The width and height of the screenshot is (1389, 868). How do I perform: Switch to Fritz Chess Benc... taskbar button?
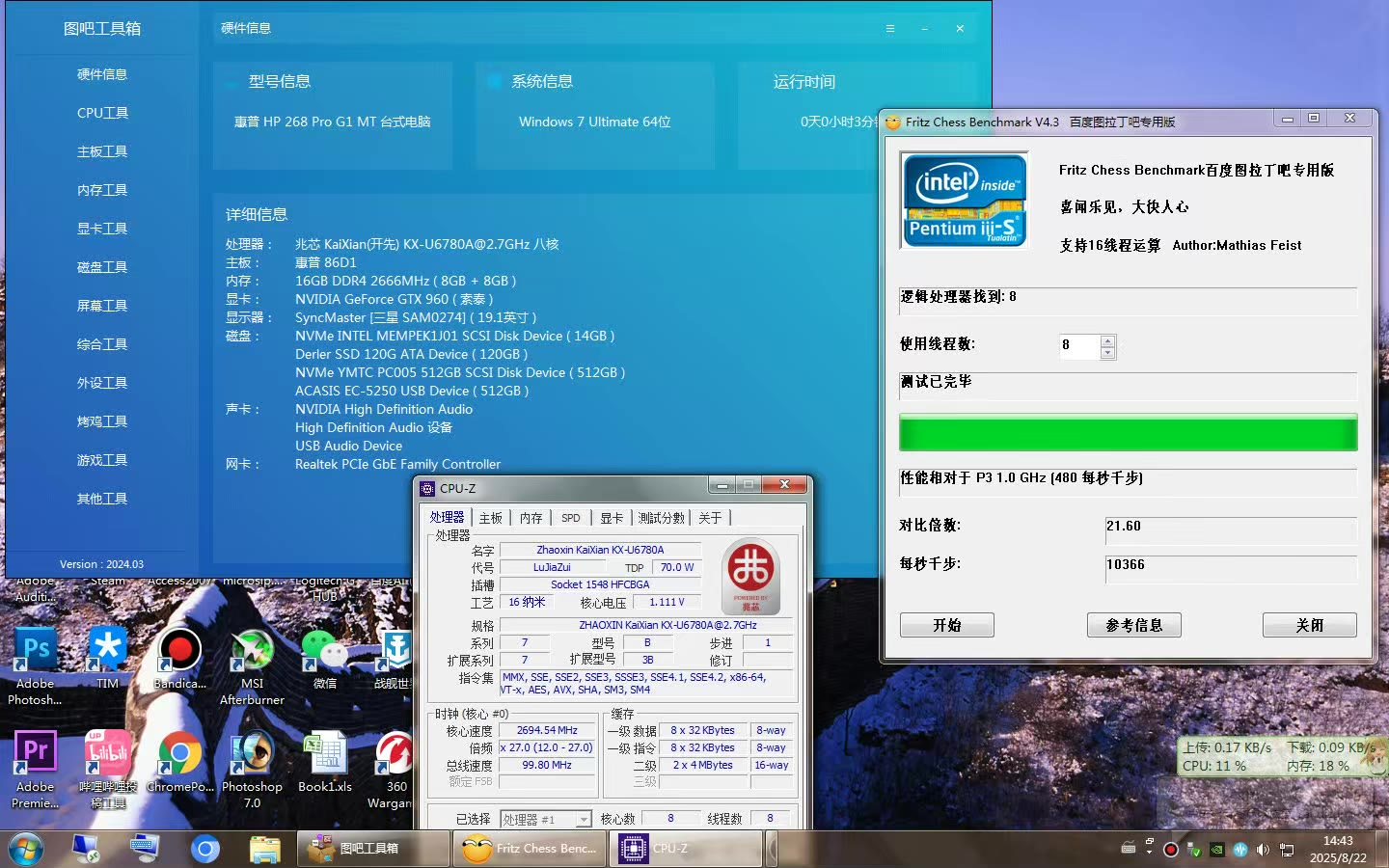click(x=531, y=849)
